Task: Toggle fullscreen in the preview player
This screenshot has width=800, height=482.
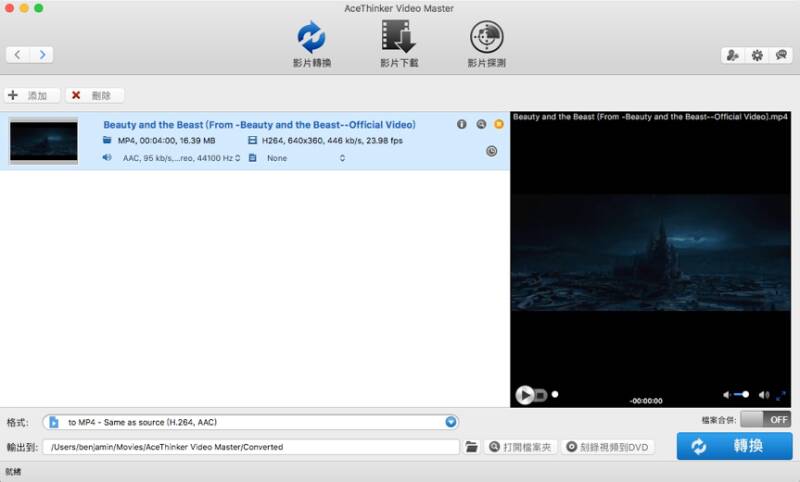Action: pyautogui.click(x=781, y=395)
